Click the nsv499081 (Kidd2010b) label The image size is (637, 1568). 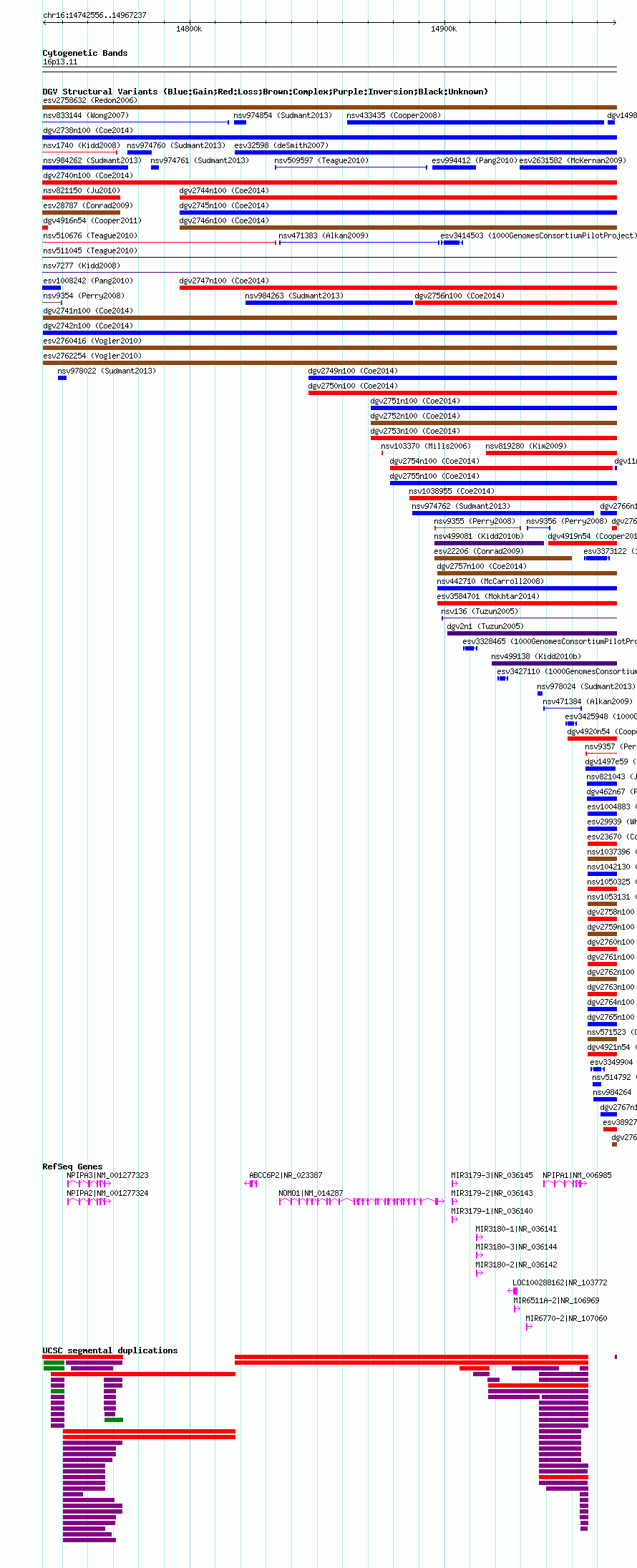coord(479,536)
